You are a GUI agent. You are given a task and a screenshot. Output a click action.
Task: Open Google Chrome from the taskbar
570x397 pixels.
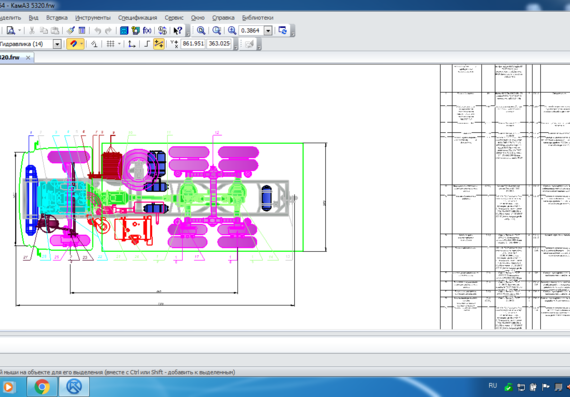point(42,387)
